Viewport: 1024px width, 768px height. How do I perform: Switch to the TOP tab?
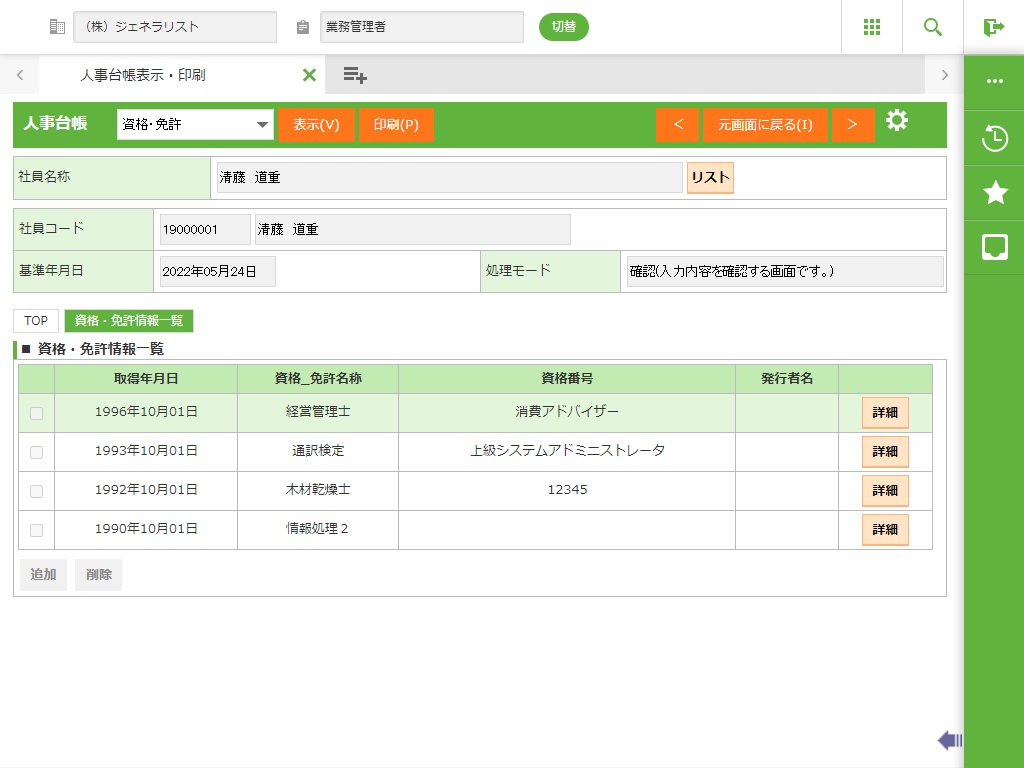[36, 321]
